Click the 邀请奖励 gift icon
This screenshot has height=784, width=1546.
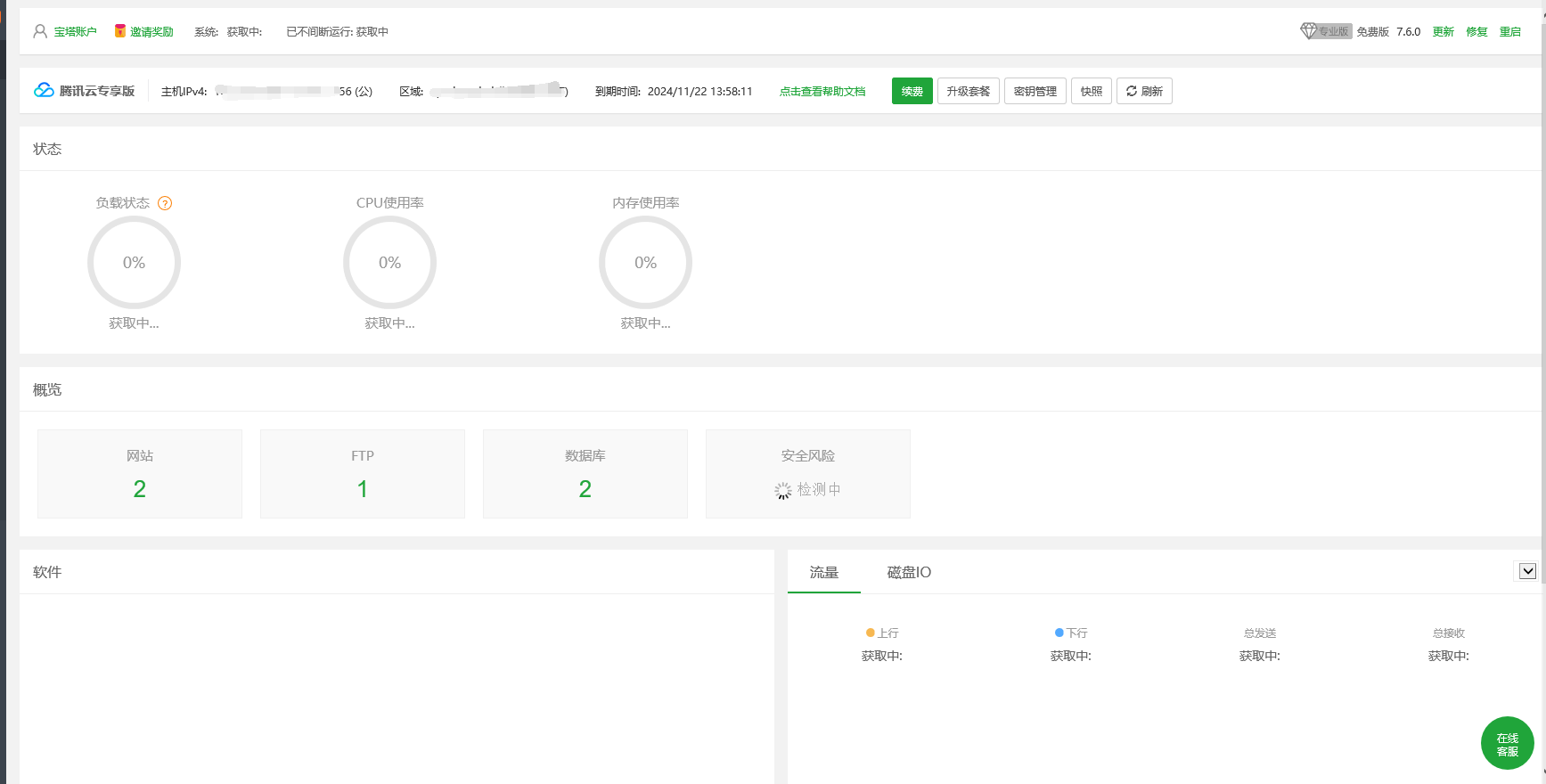120,31
